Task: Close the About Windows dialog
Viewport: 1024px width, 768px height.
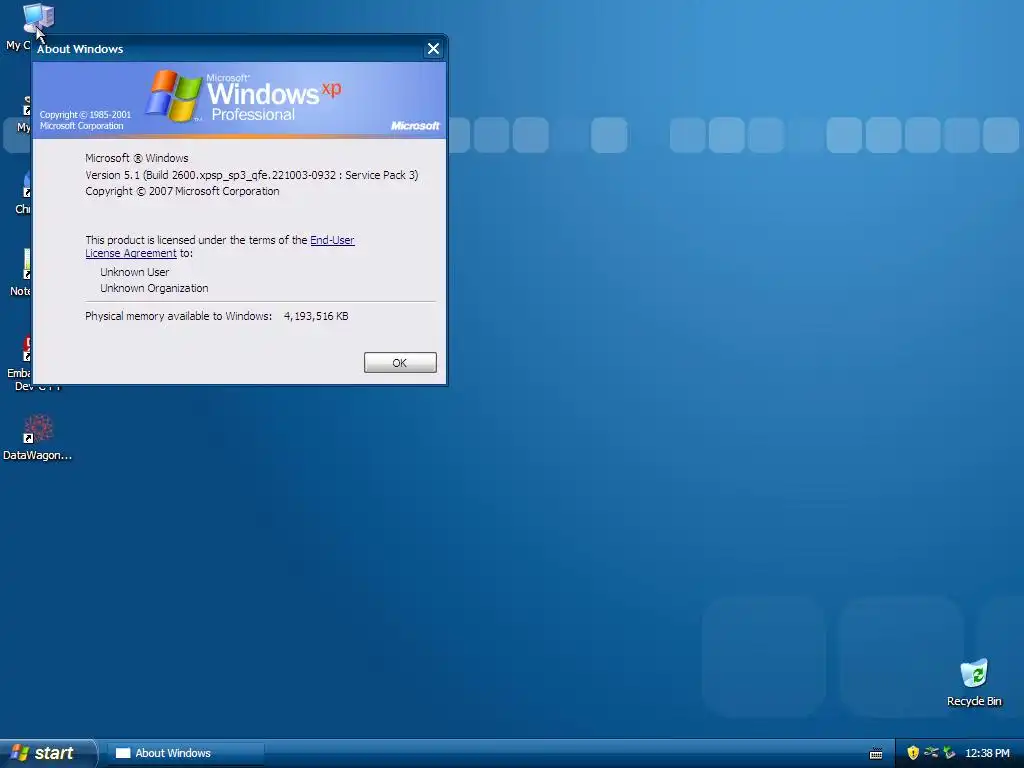Action: coord(433,49)
